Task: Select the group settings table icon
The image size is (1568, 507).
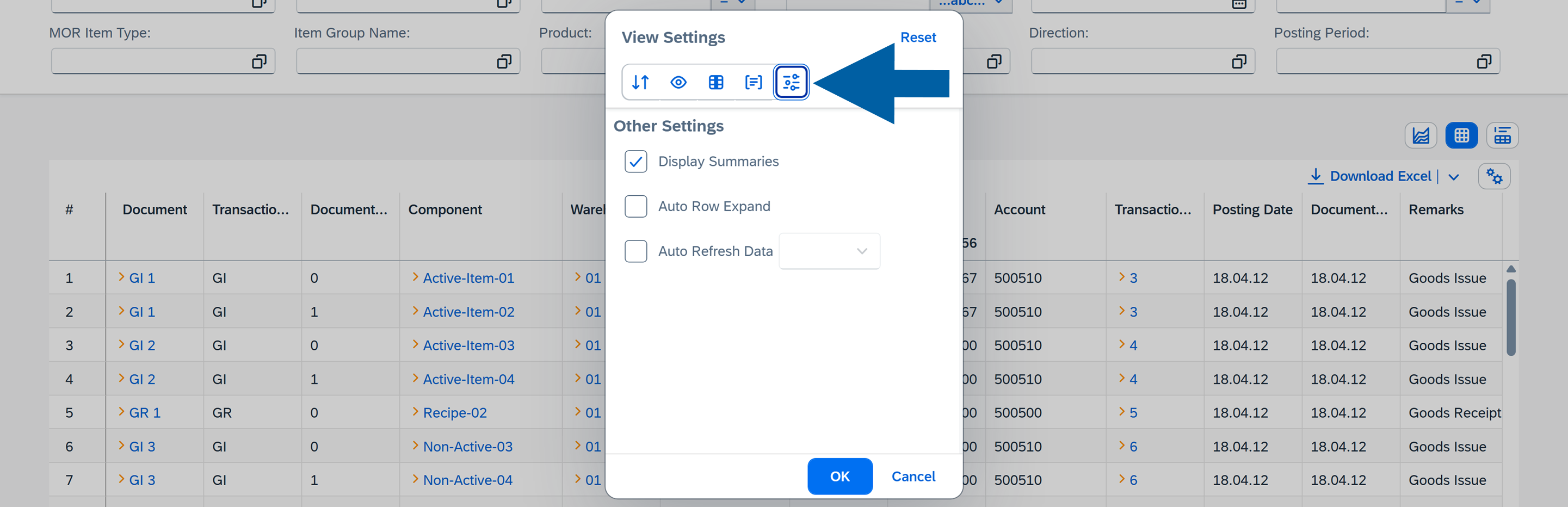Action: pos(716,82)
